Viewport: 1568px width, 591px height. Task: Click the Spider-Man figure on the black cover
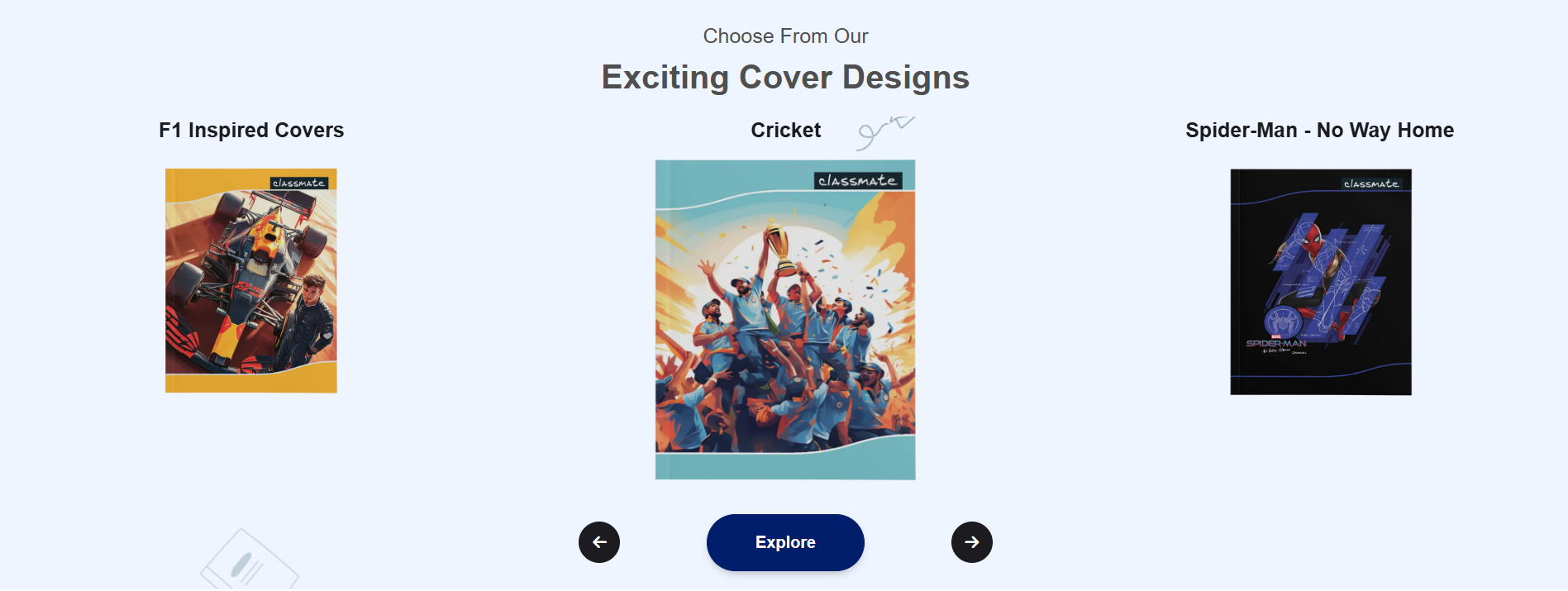1321,277
